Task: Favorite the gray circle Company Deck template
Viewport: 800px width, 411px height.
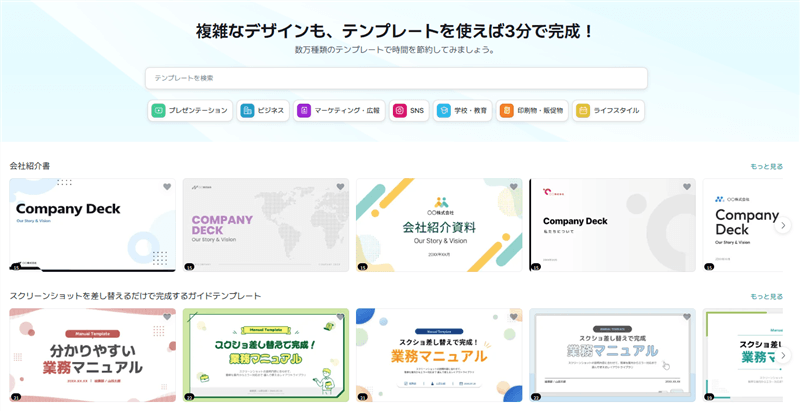Action: pos(687,187)
